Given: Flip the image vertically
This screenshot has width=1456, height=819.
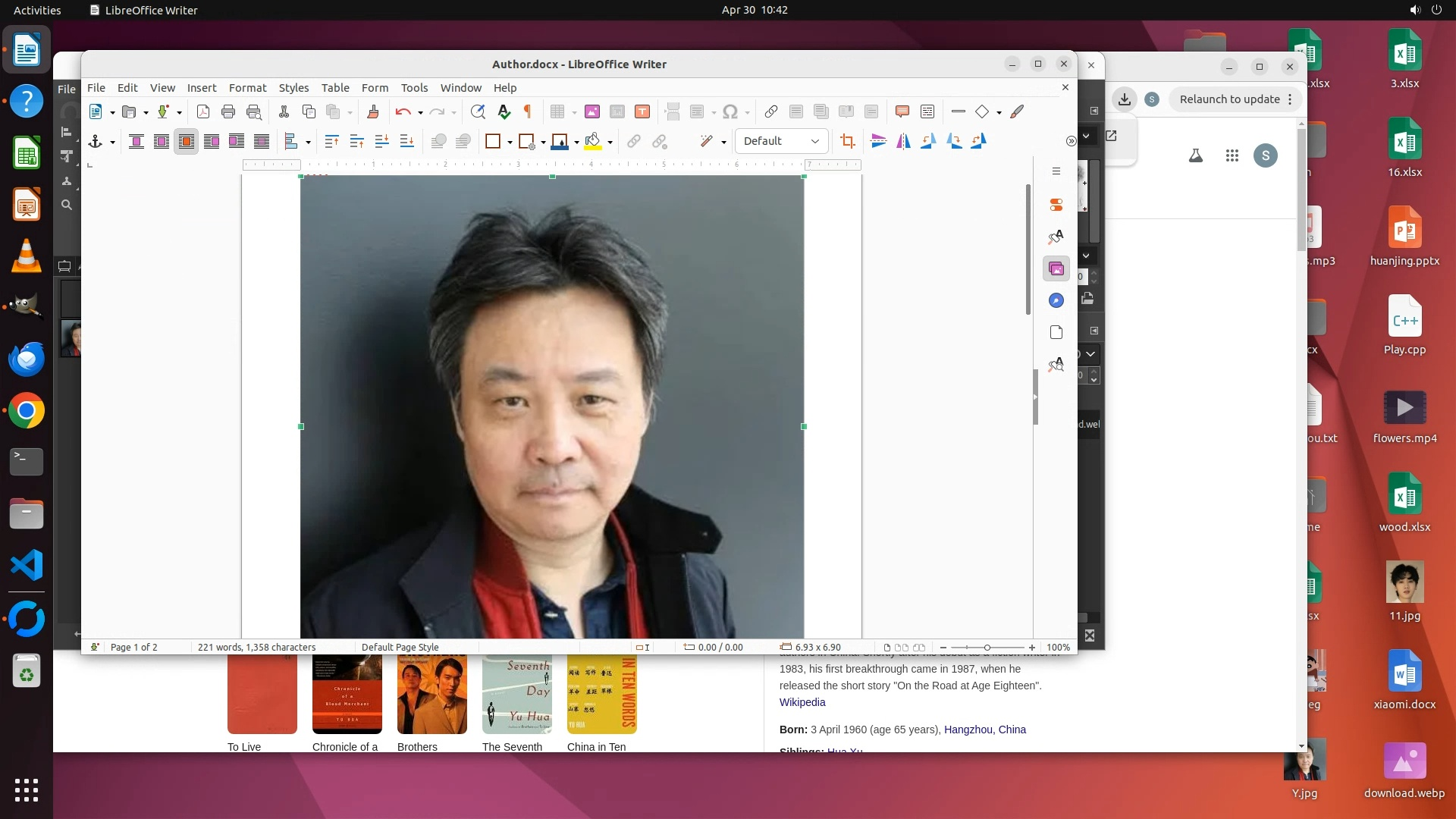Looking at the screenshot, I should tap(878, 141).
